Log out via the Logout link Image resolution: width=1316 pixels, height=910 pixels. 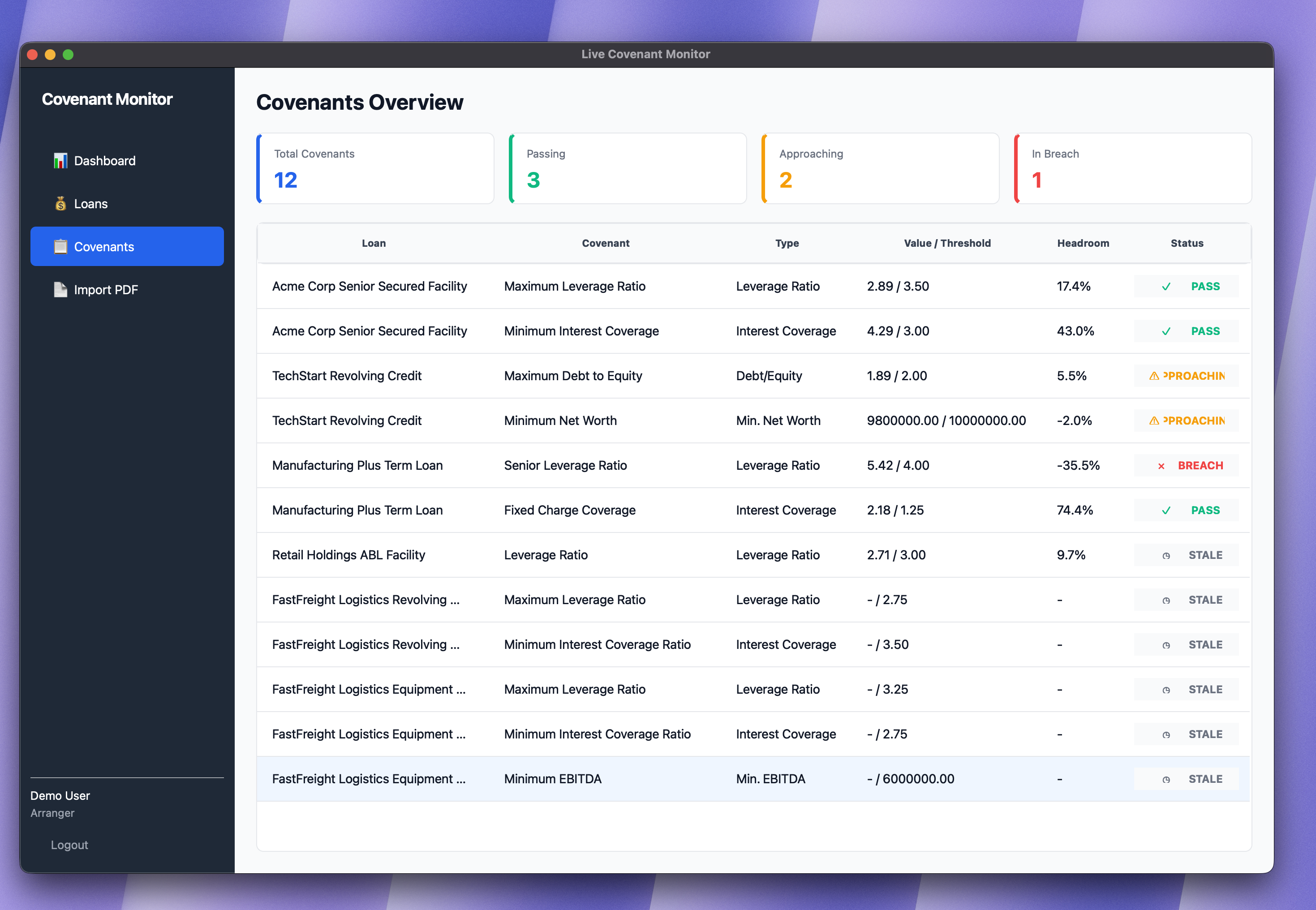(x=69, y=845)
